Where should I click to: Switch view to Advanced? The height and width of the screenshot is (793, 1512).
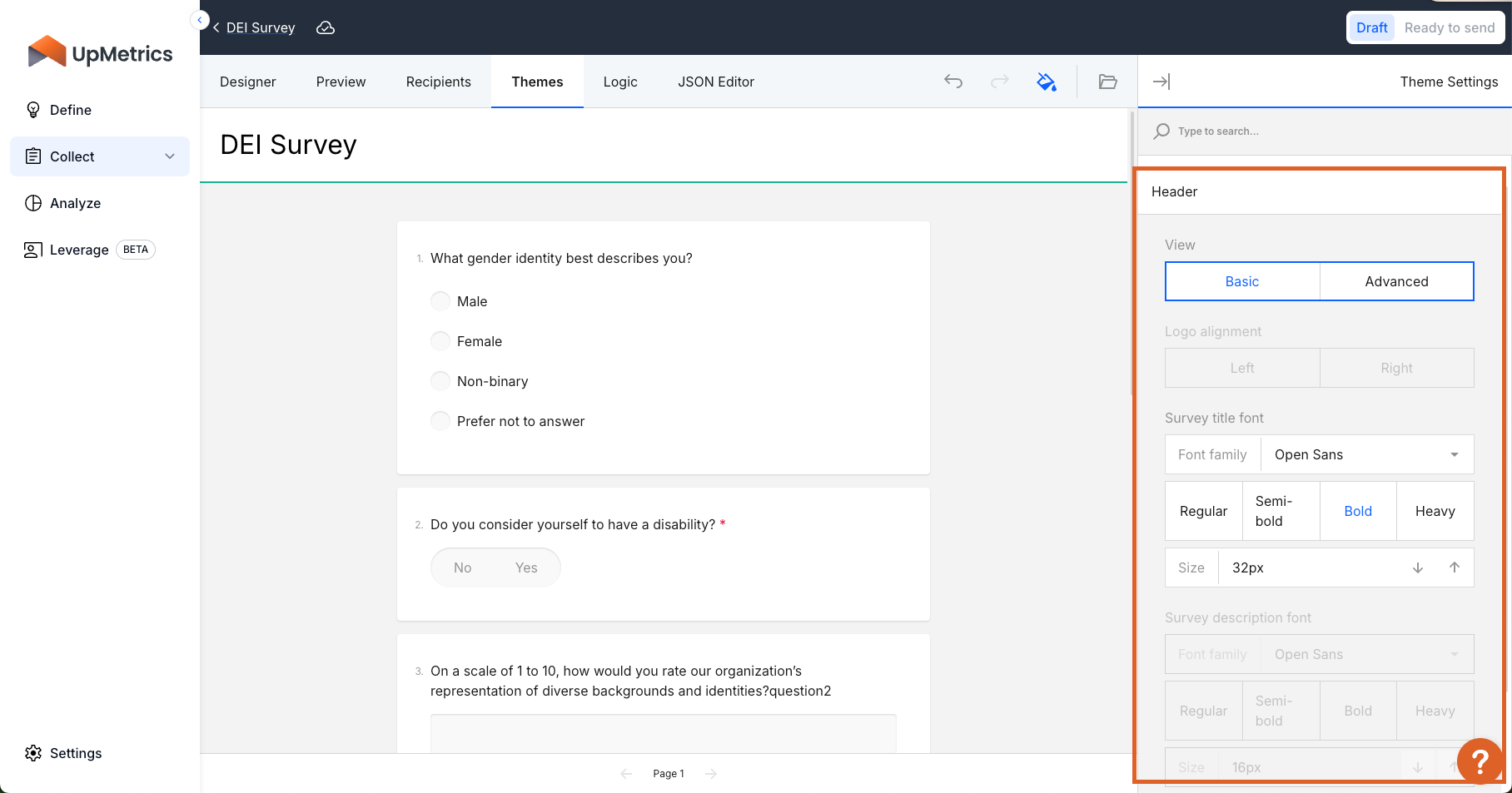click(1396, 281)
